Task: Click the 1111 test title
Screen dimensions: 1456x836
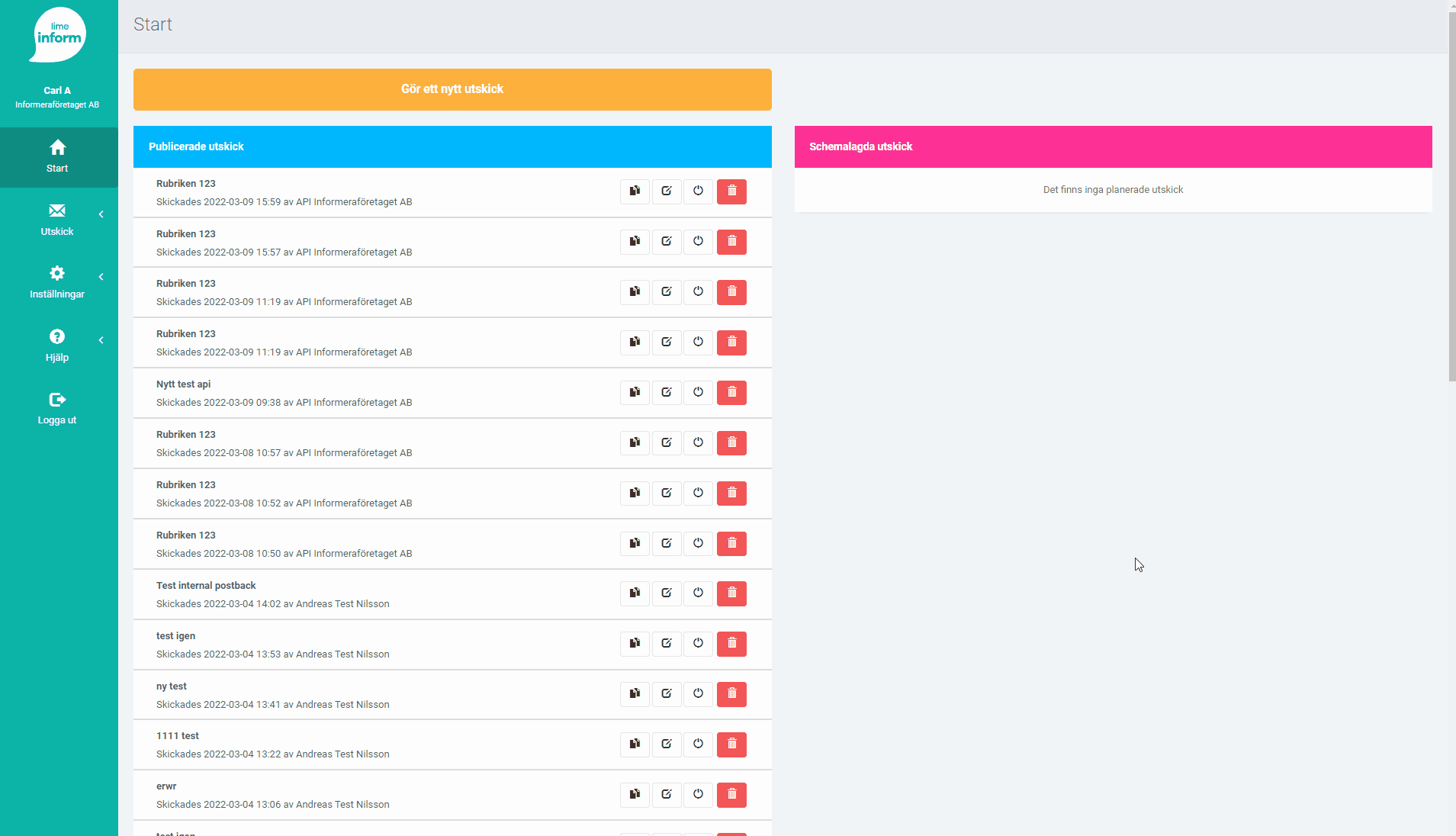Action: pyautogui.click(x=177, y=736)
